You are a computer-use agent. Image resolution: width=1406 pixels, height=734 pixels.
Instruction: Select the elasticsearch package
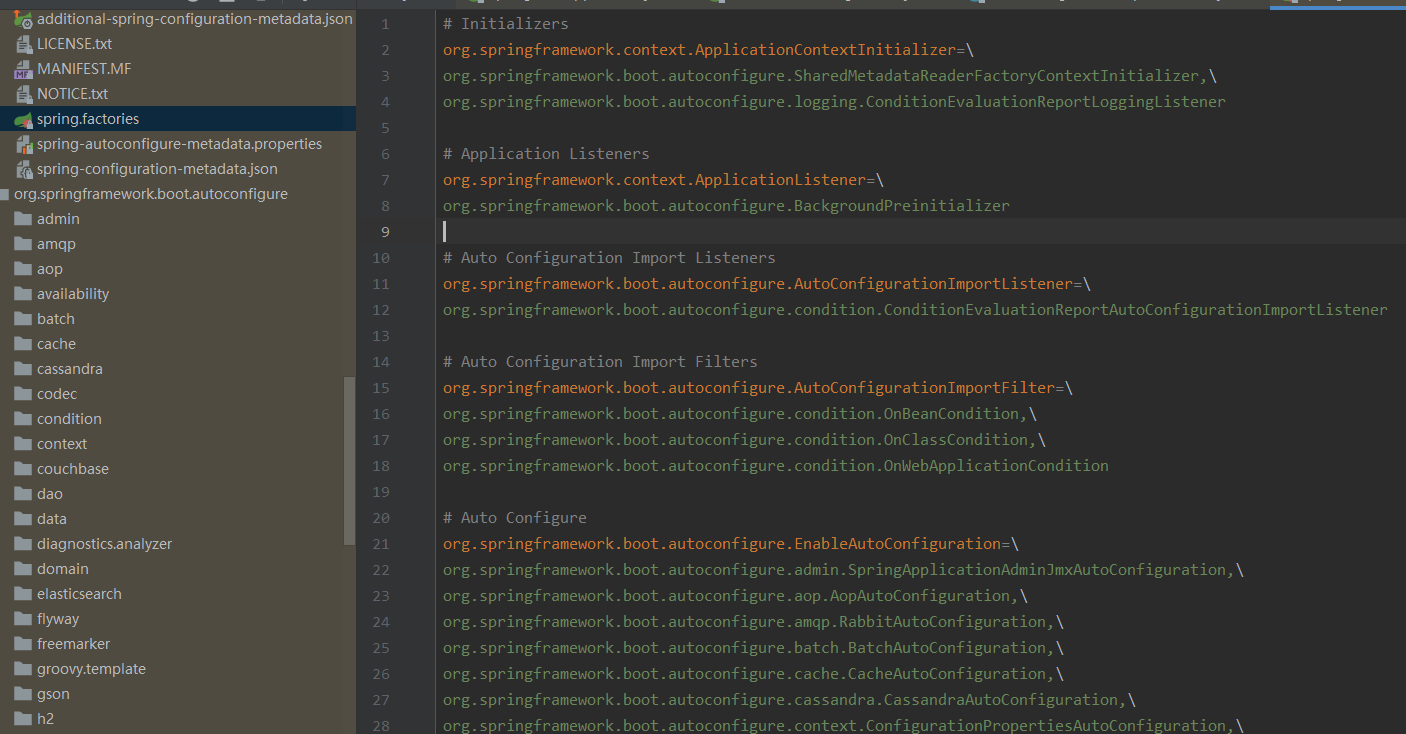[x=79, y=594]
